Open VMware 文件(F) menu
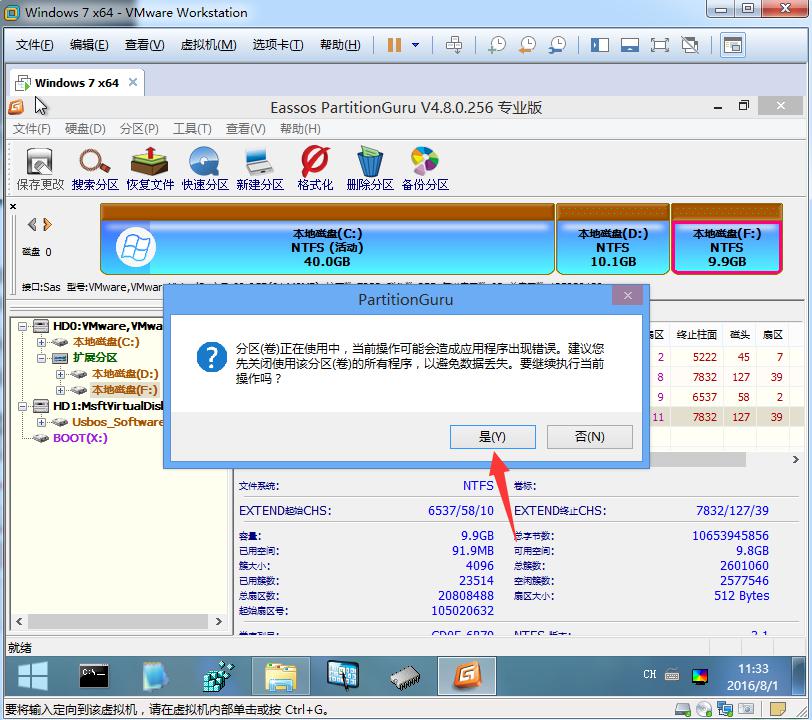 pos(34,45)
